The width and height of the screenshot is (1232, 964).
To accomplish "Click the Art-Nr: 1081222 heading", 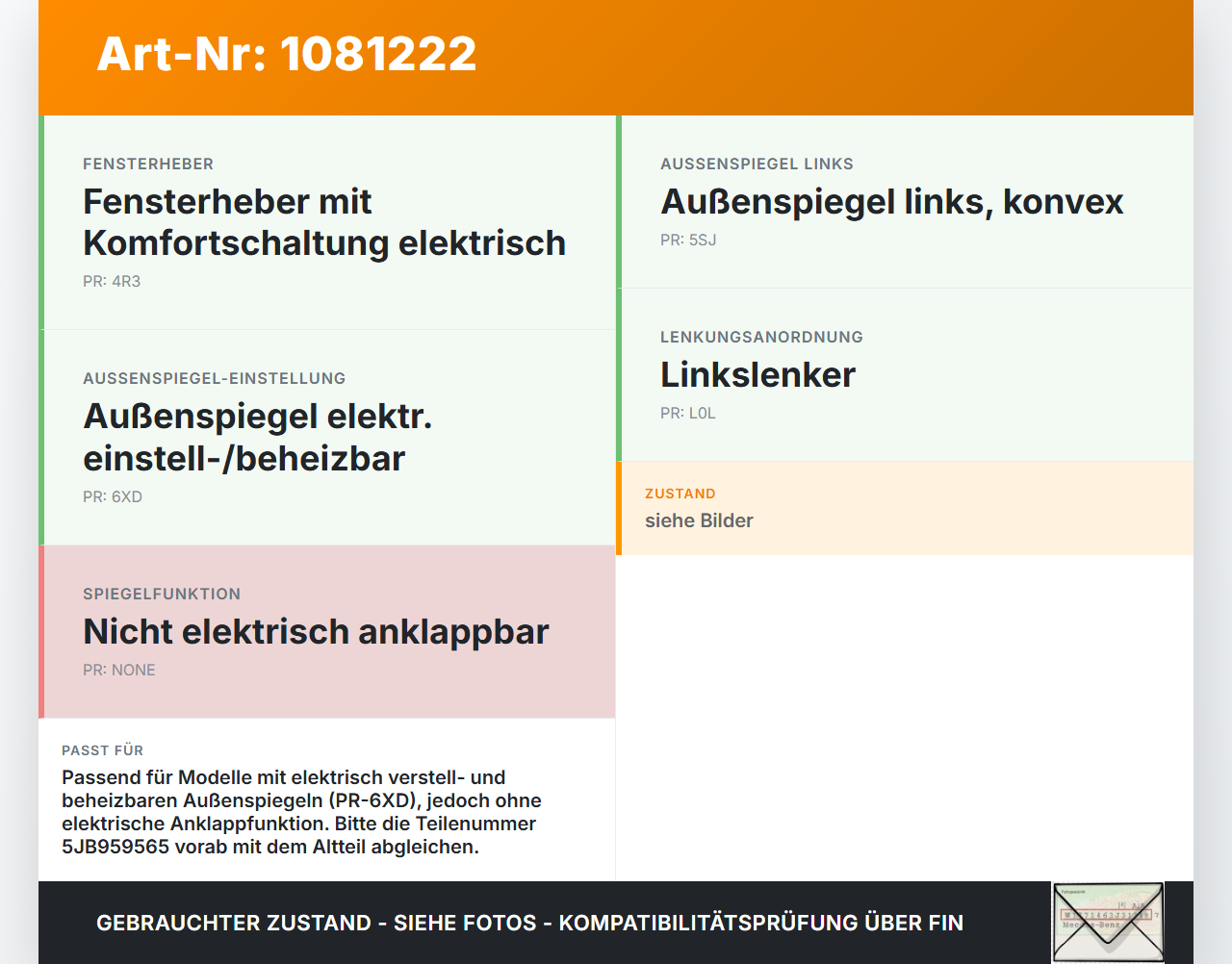I will [x=287, y=54].
